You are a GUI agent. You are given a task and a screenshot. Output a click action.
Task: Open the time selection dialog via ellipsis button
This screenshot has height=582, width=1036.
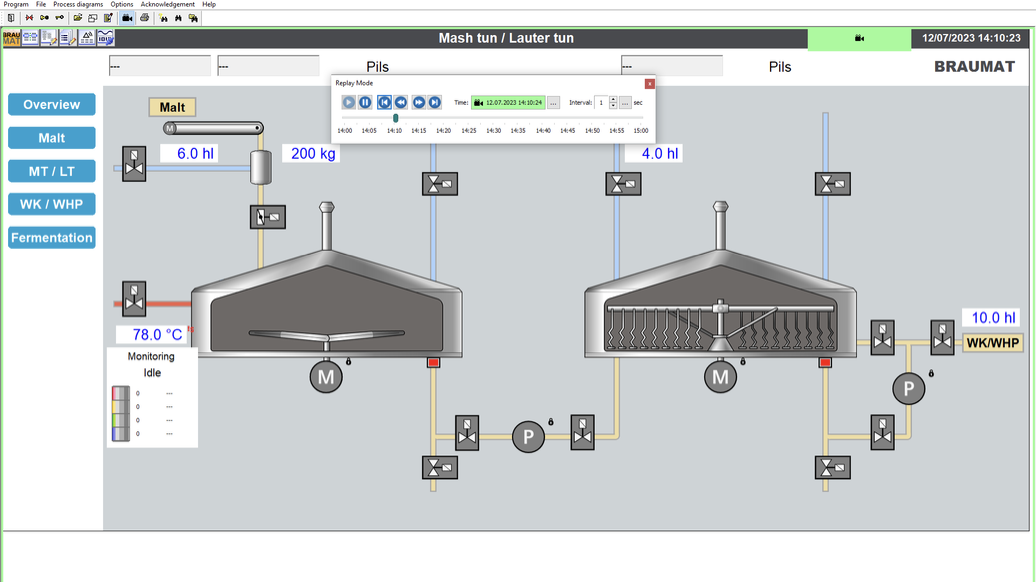click(x=554, y=102)
